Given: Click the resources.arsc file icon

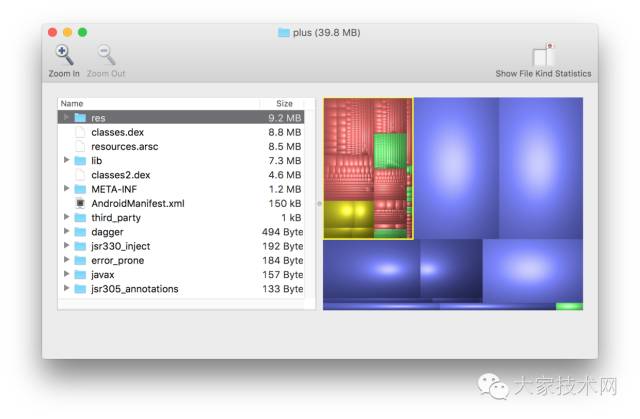Looking at the screenshot, I should pos(80,146).
